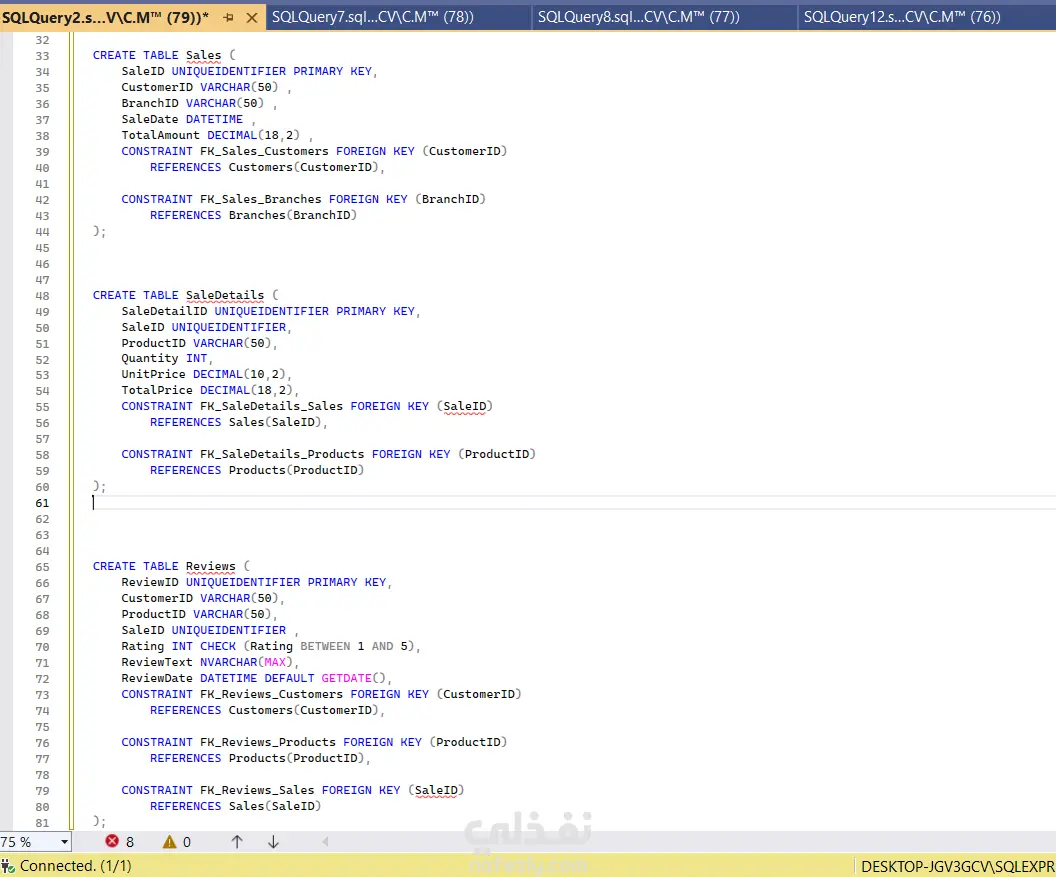The height and width of the screenshot is (877, 1056).
Task: Click the underlined Sales table name
Action: (204, 56)
